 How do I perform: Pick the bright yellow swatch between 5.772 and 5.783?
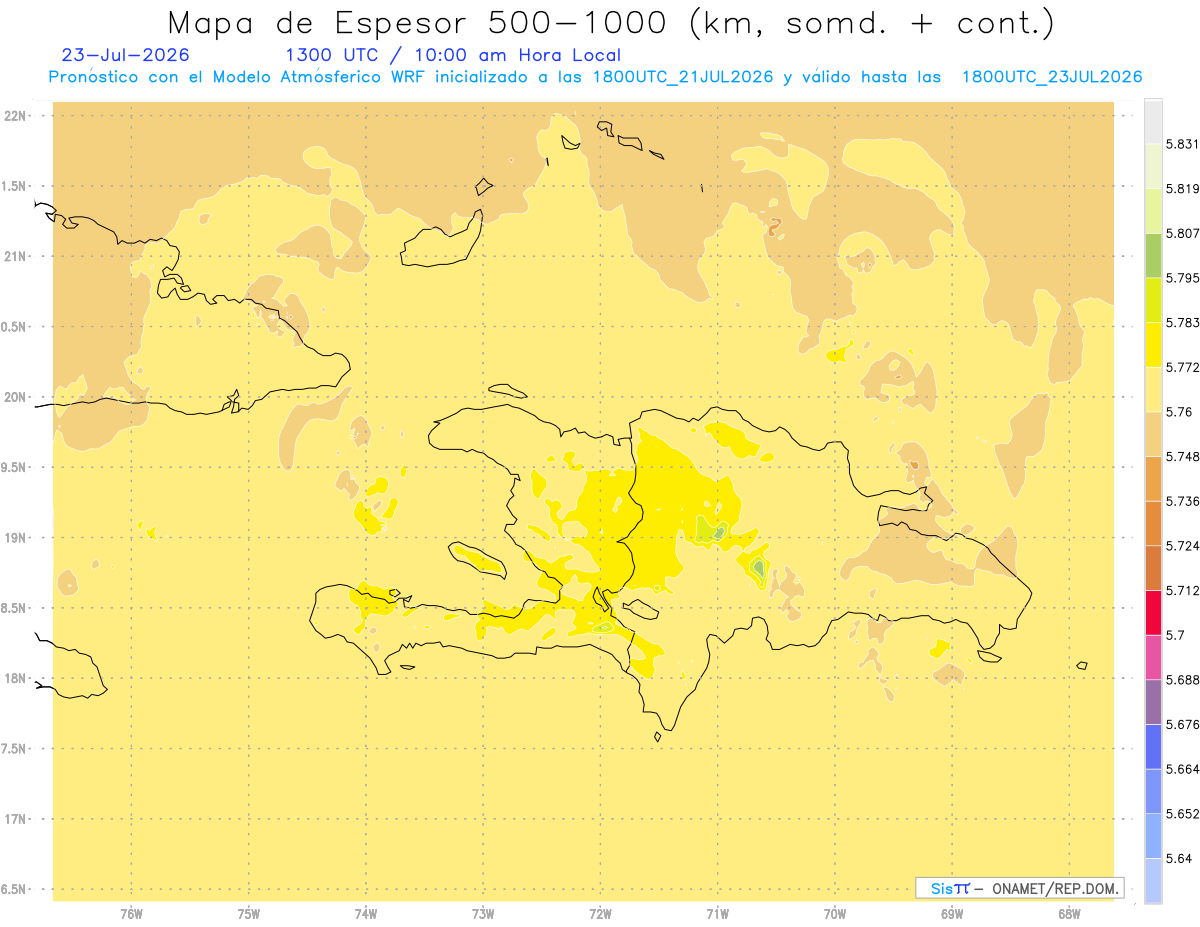pos(1153,344)
